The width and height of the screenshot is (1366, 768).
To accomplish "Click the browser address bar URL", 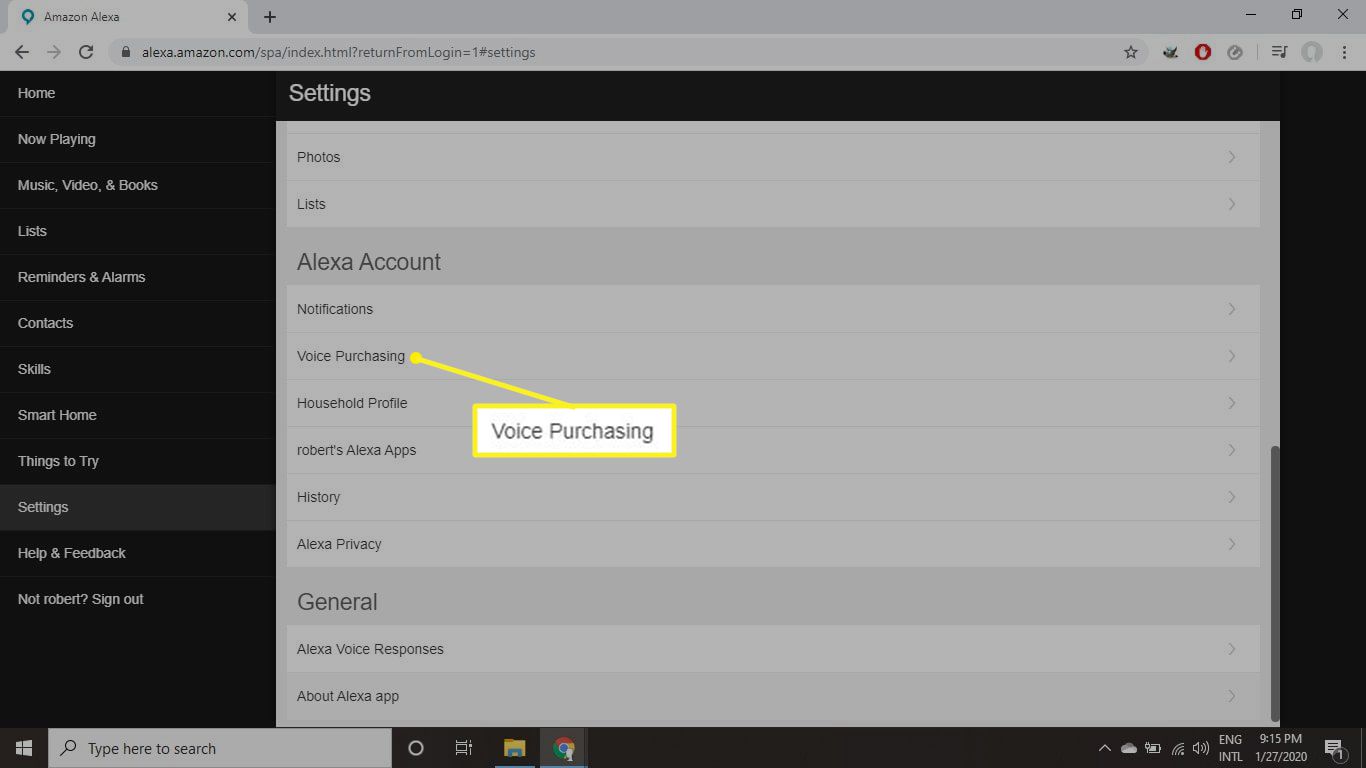I will point(338,52).
